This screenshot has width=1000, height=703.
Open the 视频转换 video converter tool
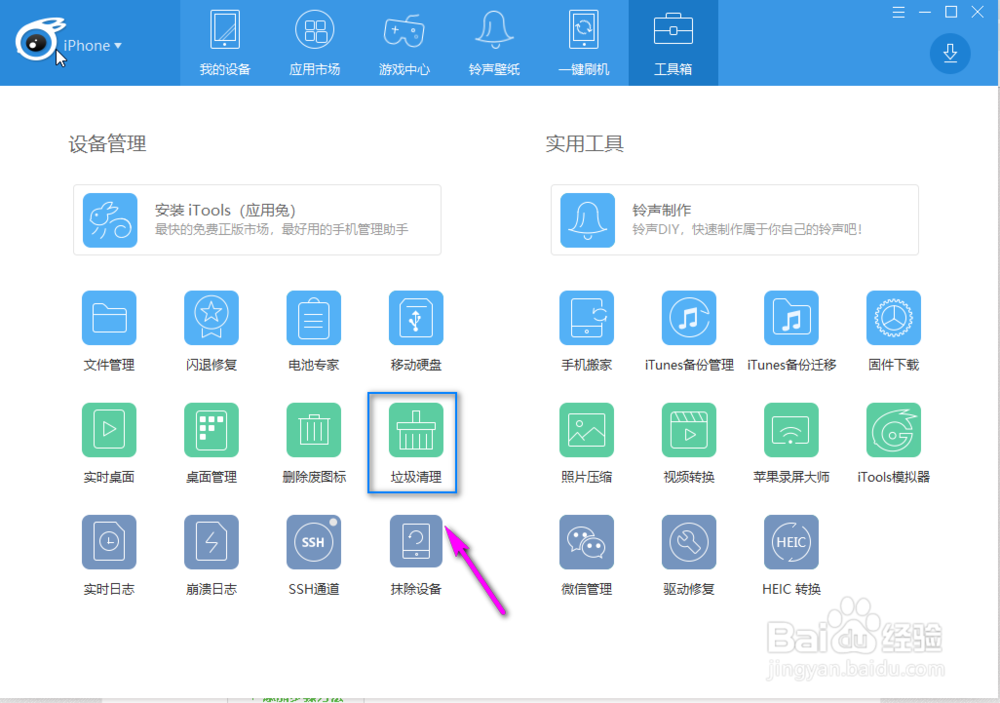(689, 429)
